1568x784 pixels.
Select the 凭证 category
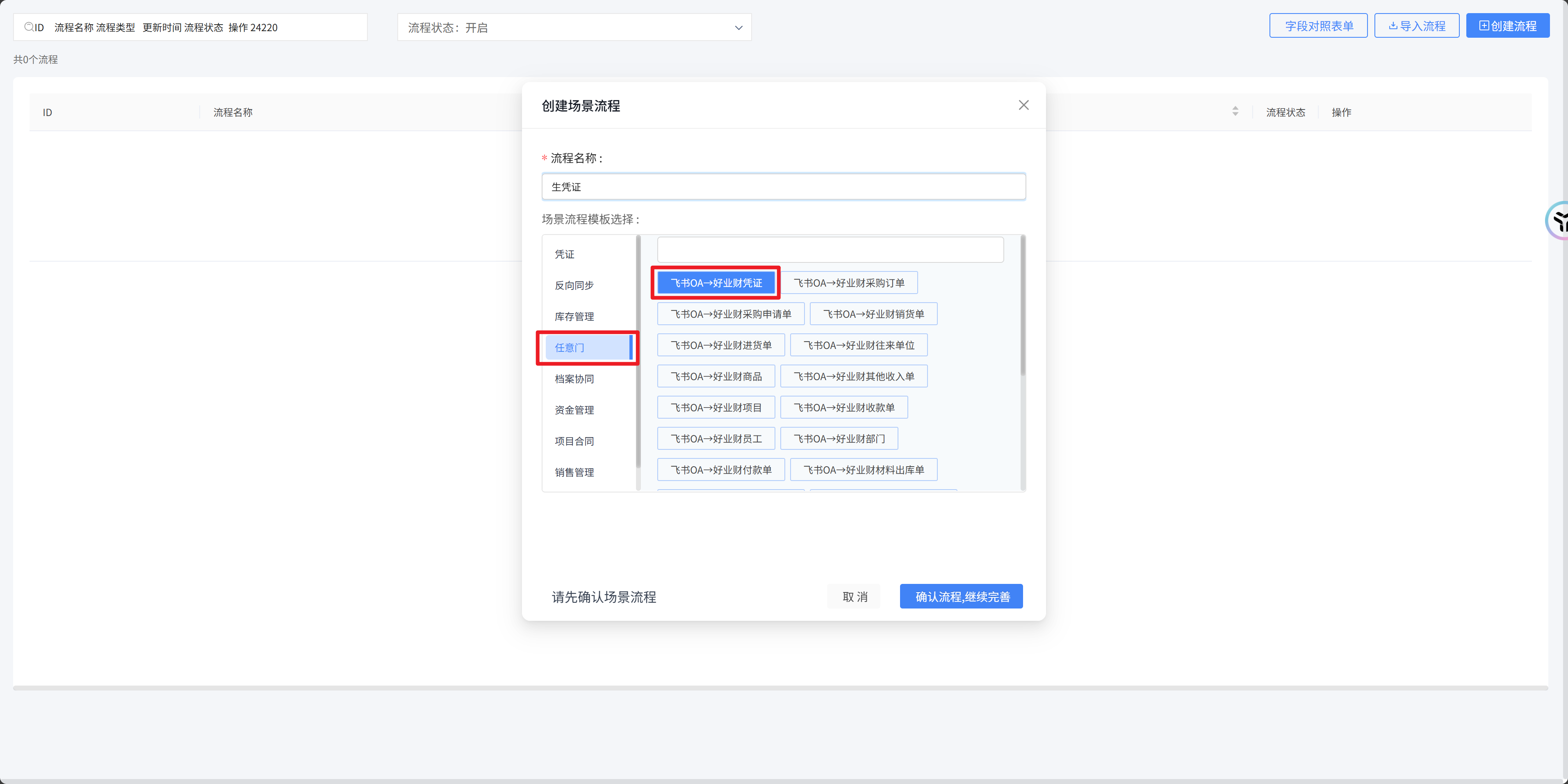pos(564,254)
